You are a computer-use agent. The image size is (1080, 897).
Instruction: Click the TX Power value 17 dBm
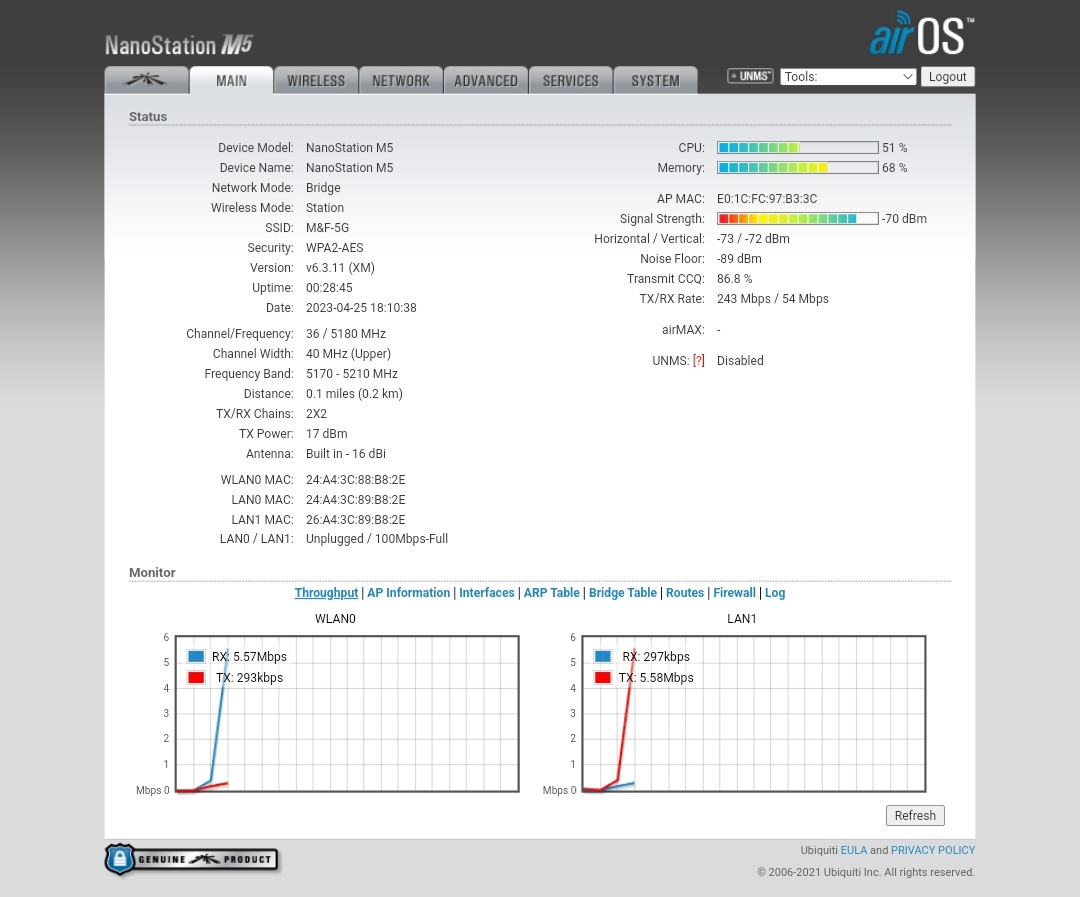[x=326, y=433]
